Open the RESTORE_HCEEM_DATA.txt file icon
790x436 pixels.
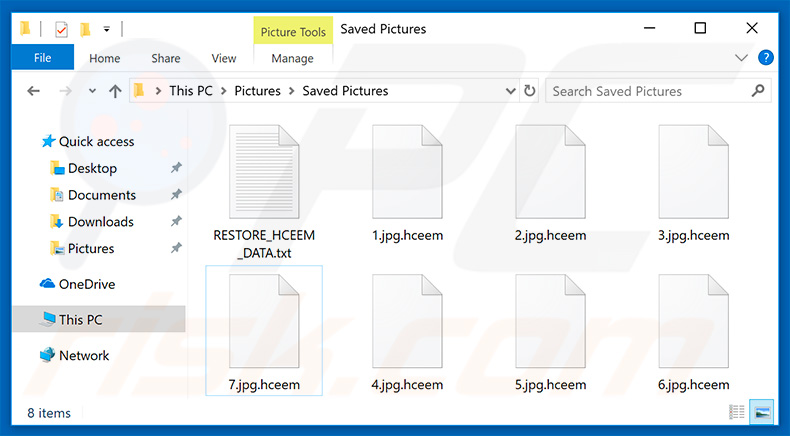coord(264,172)
